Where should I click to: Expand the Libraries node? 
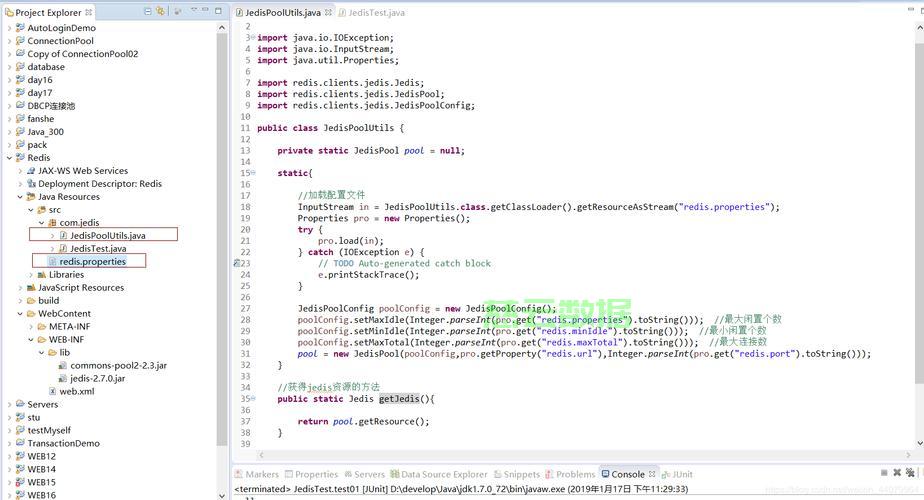coord(31,274)
